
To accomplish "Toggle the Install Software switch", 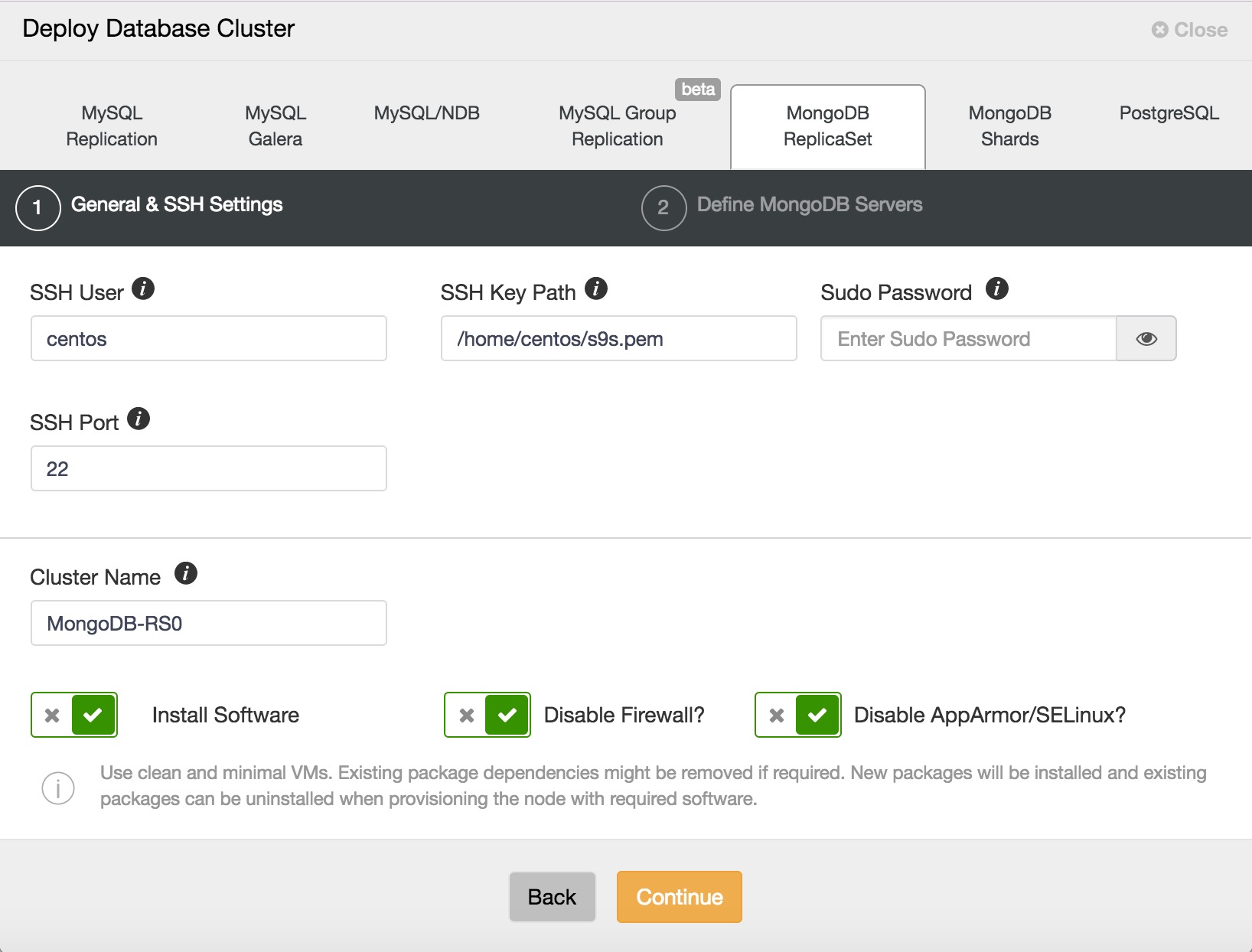I will tap(74, 715).
